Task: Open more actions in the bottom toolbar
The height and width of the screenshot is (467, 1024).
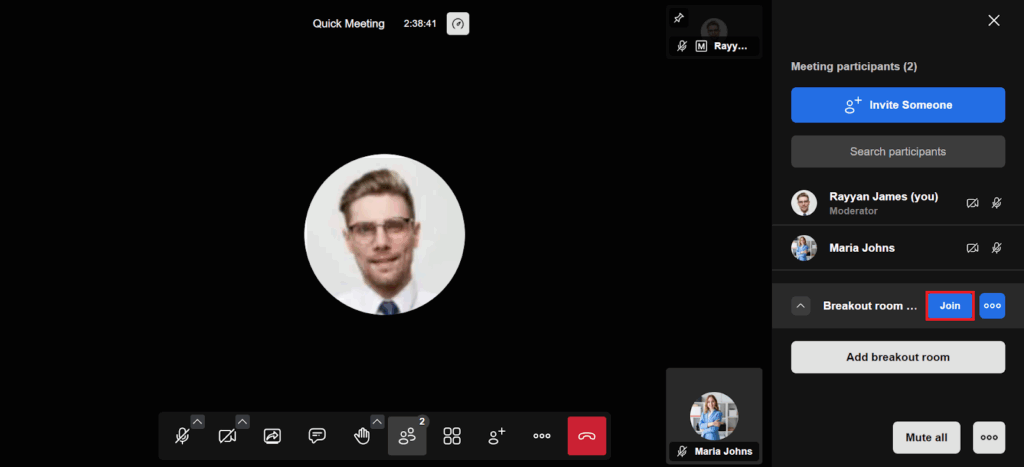Action: 542,436
